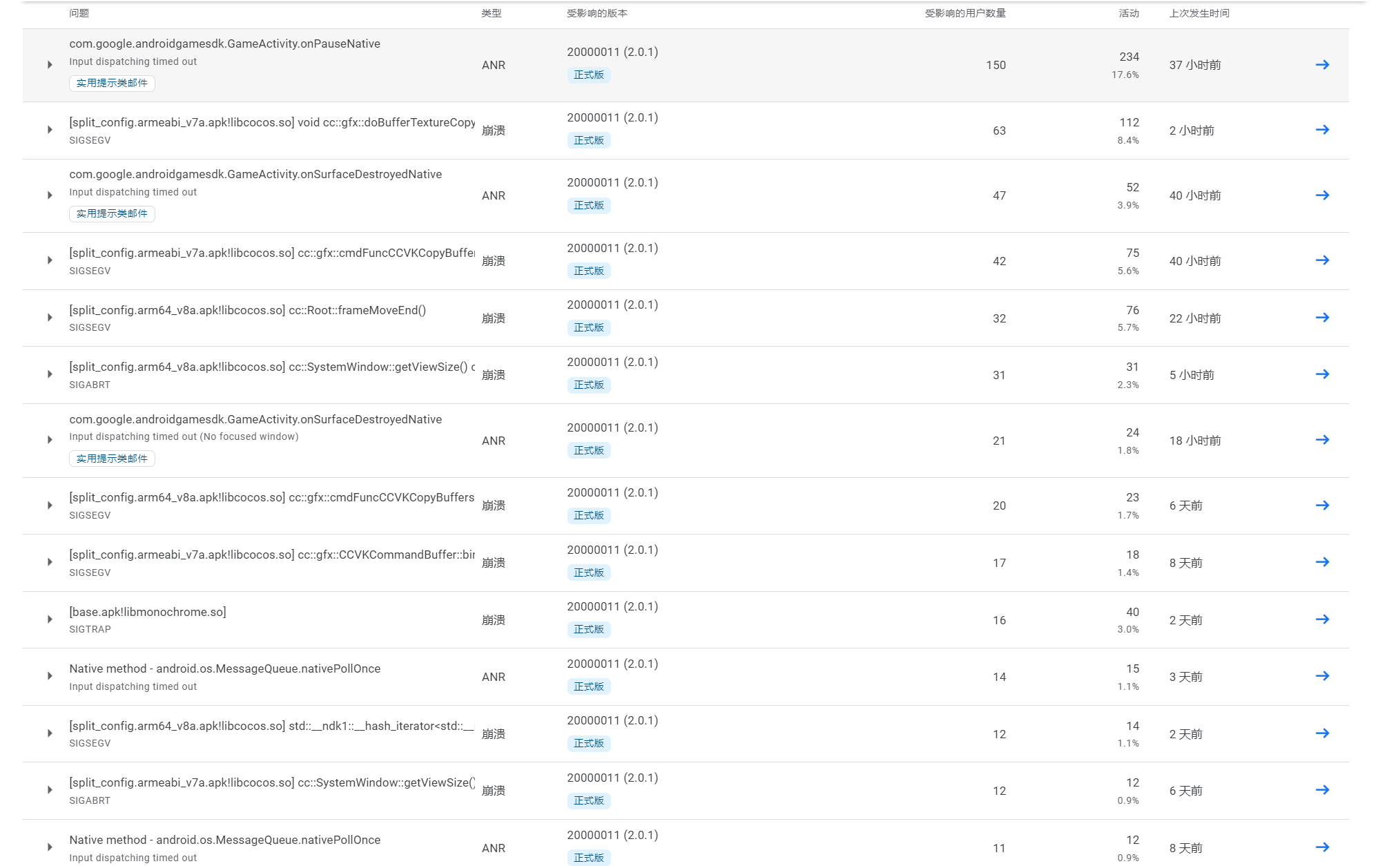Open details arrow for libmonochrome.so SIGTRAP row

click(x=1322, y=619)
